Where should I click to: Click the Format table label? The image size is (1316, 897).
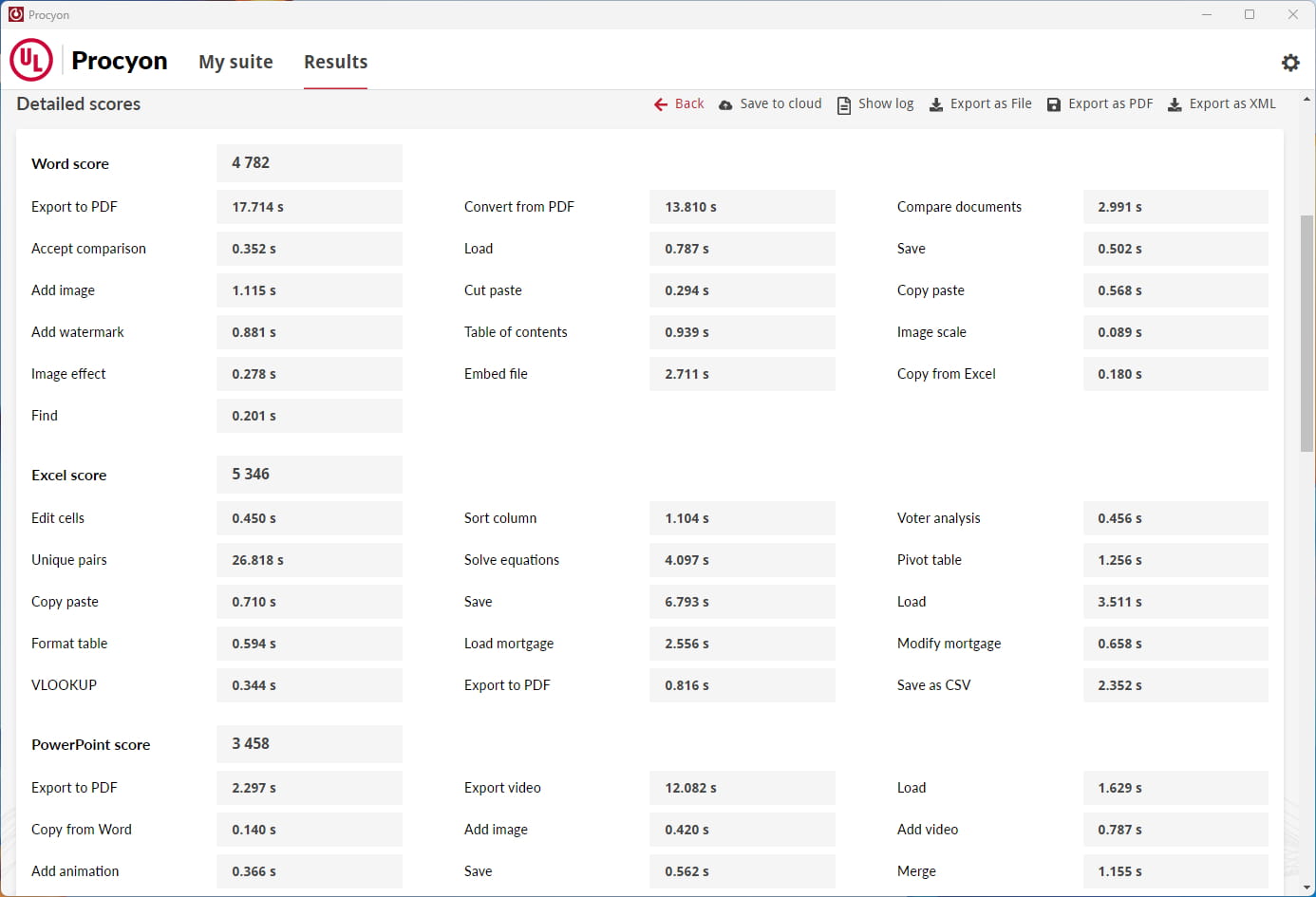tap(69, 644)
